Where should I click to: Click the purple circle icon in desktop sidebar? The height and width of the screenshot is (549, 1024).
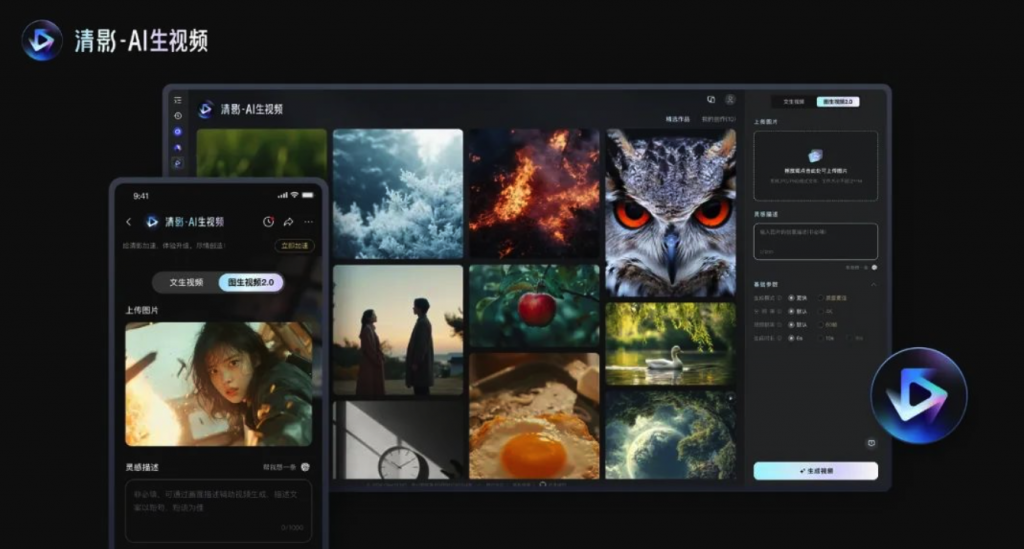(x=178, y=131)
